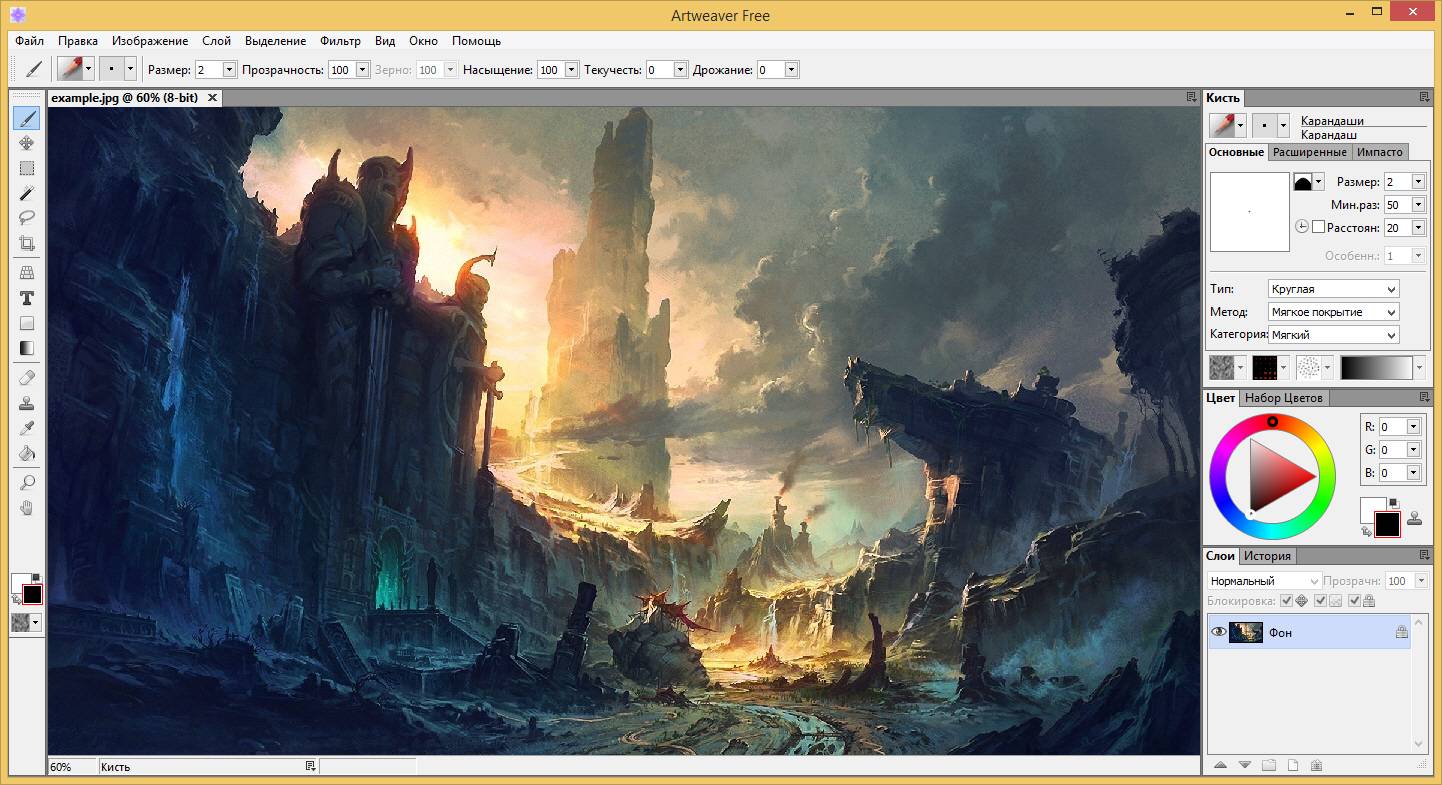Switch to the Набор Цветов tab
Viewport: 1442px width, 785px height.
1284,398
